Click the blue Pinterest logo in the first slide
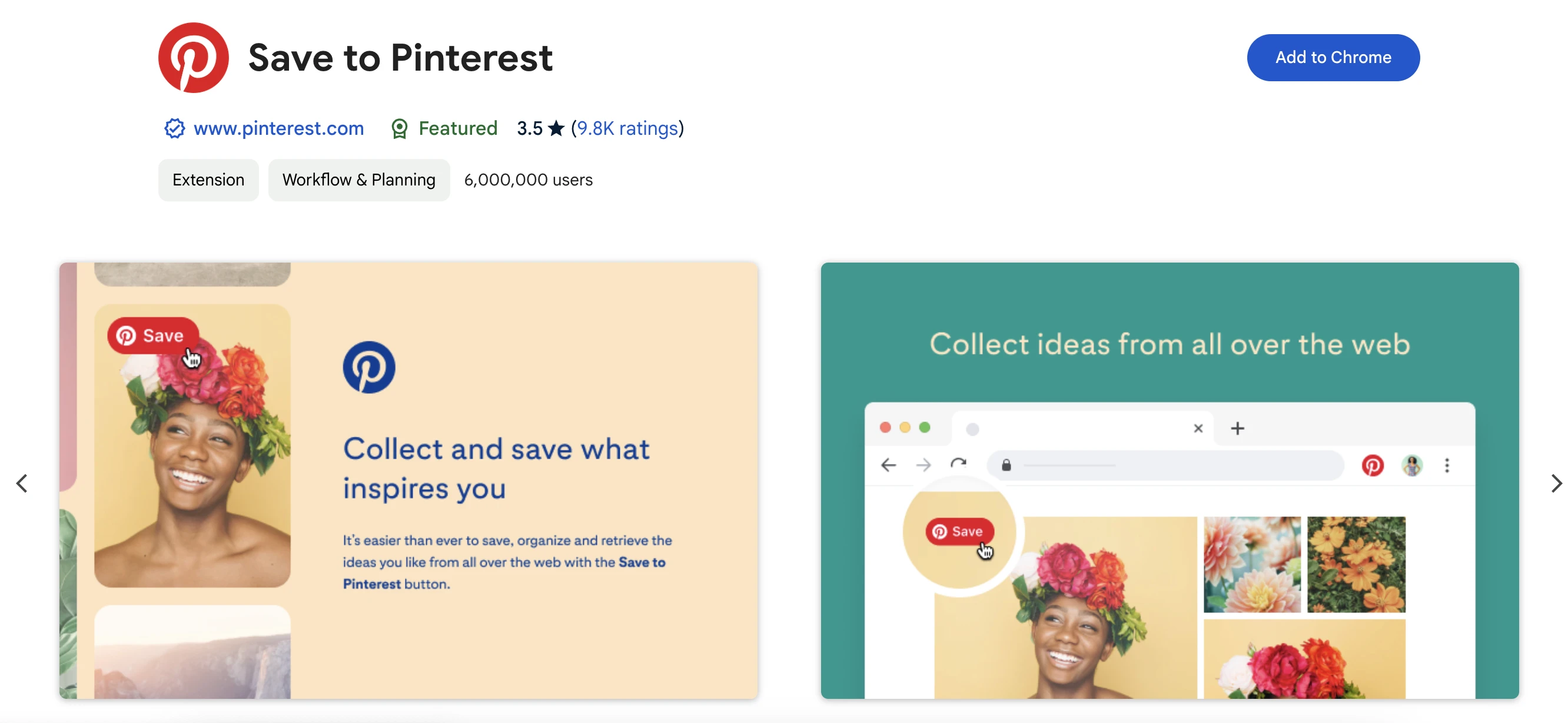1568x723 pixels. [x=369, y=367]
